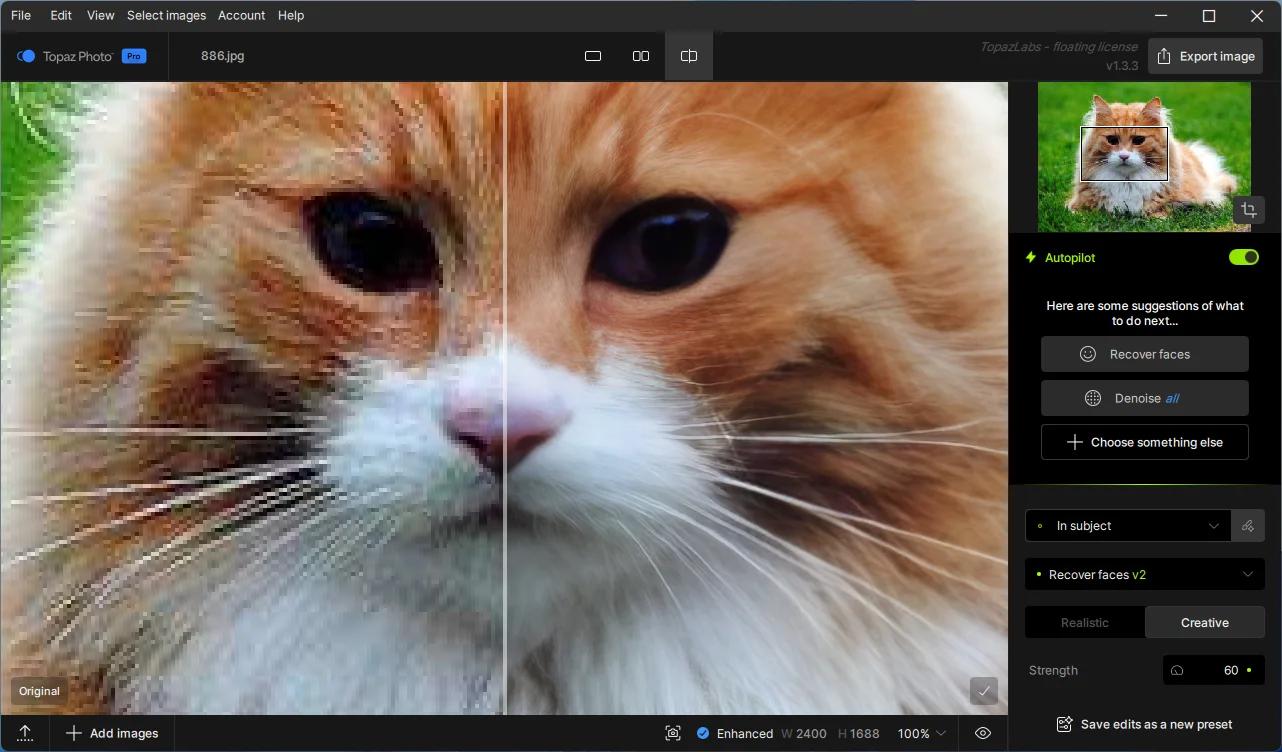The width and height of the screenshot is (1282, 752).
Task: Turn off the Autopilot switch
Action: (1243, 258)
